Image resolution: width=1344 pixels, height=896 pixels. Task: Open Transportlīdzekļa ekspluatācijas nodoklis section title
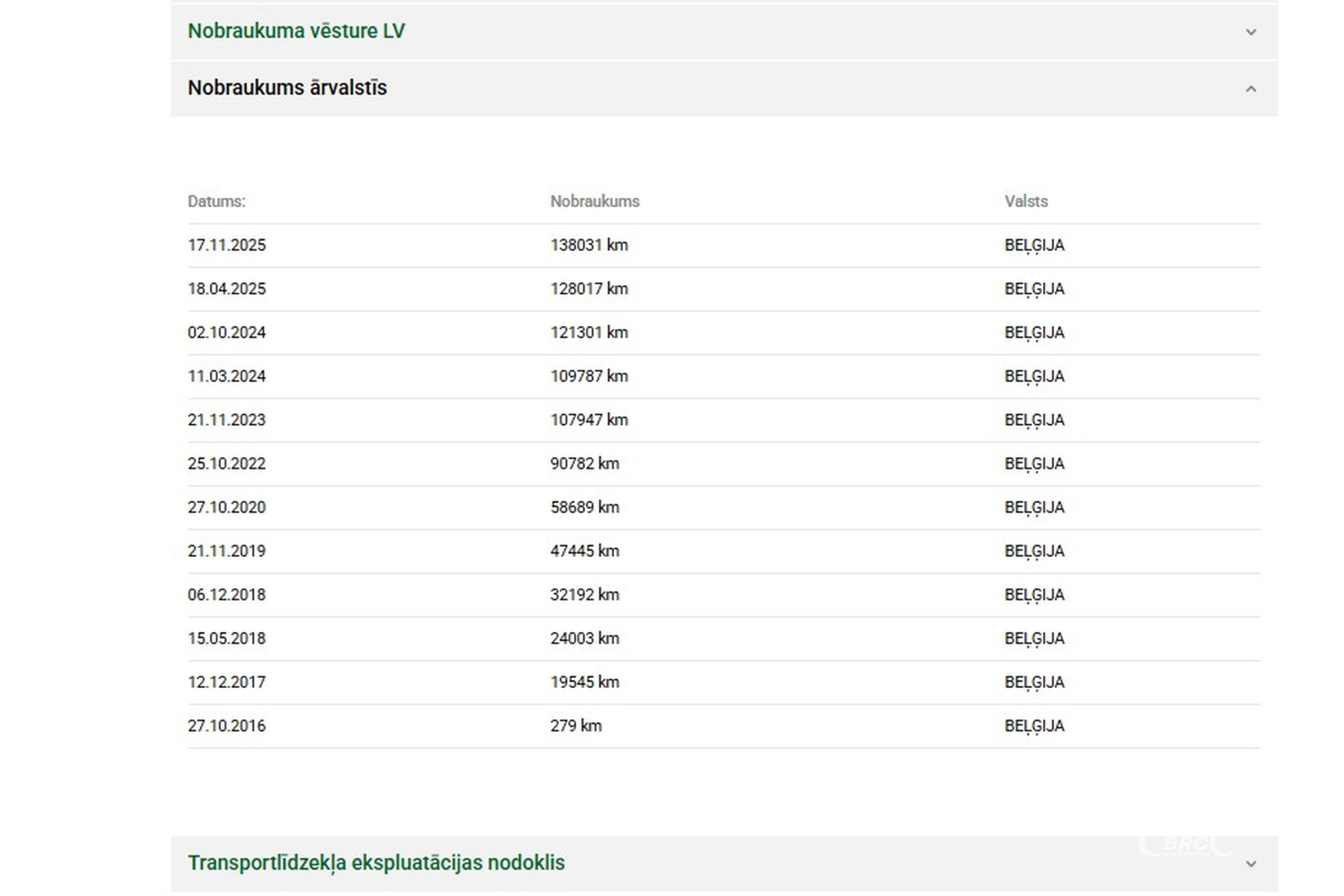pyautogui.click(x=376, y=862)
